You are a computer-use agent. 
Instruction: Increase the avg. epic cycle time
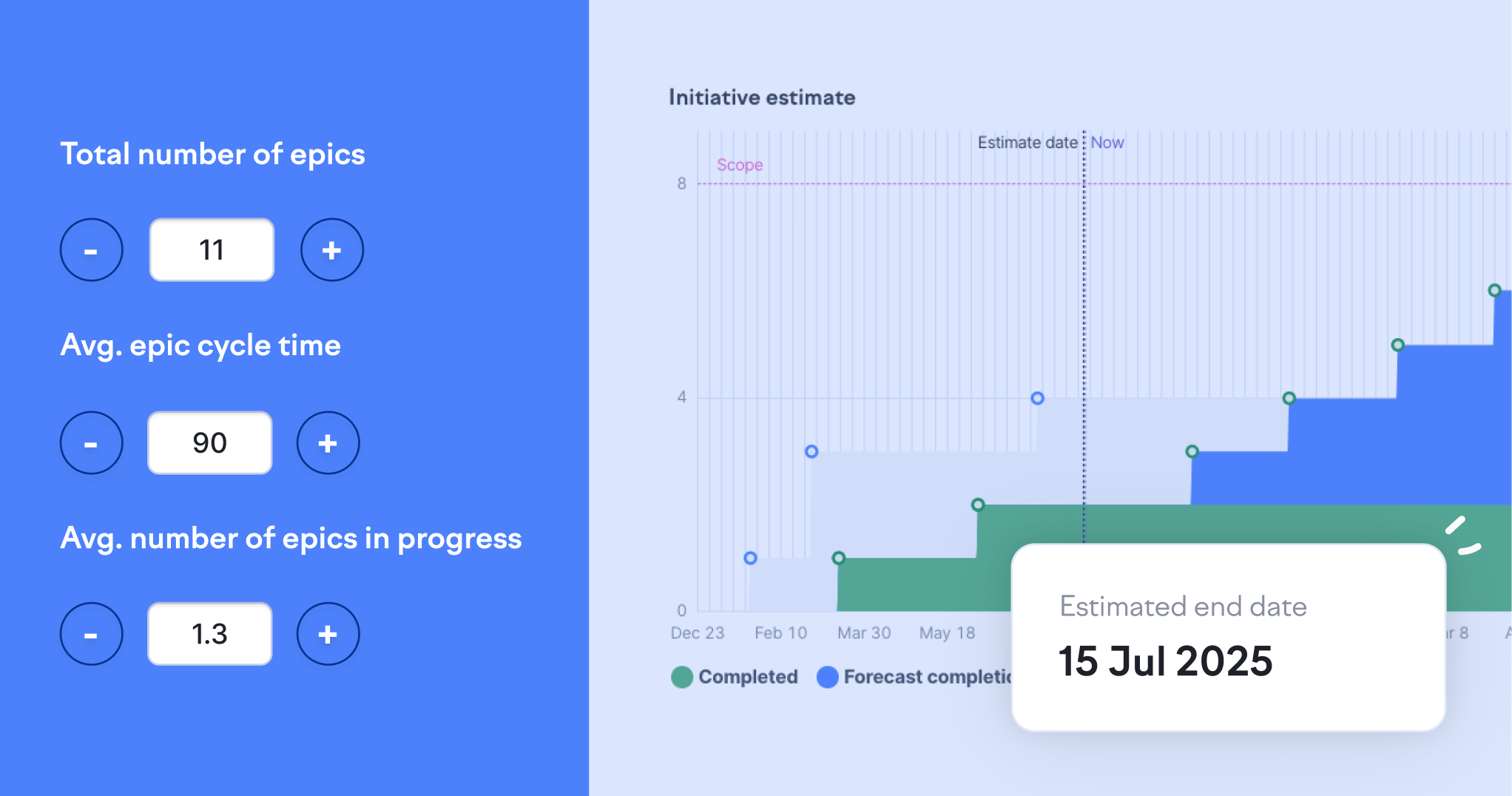328,443
